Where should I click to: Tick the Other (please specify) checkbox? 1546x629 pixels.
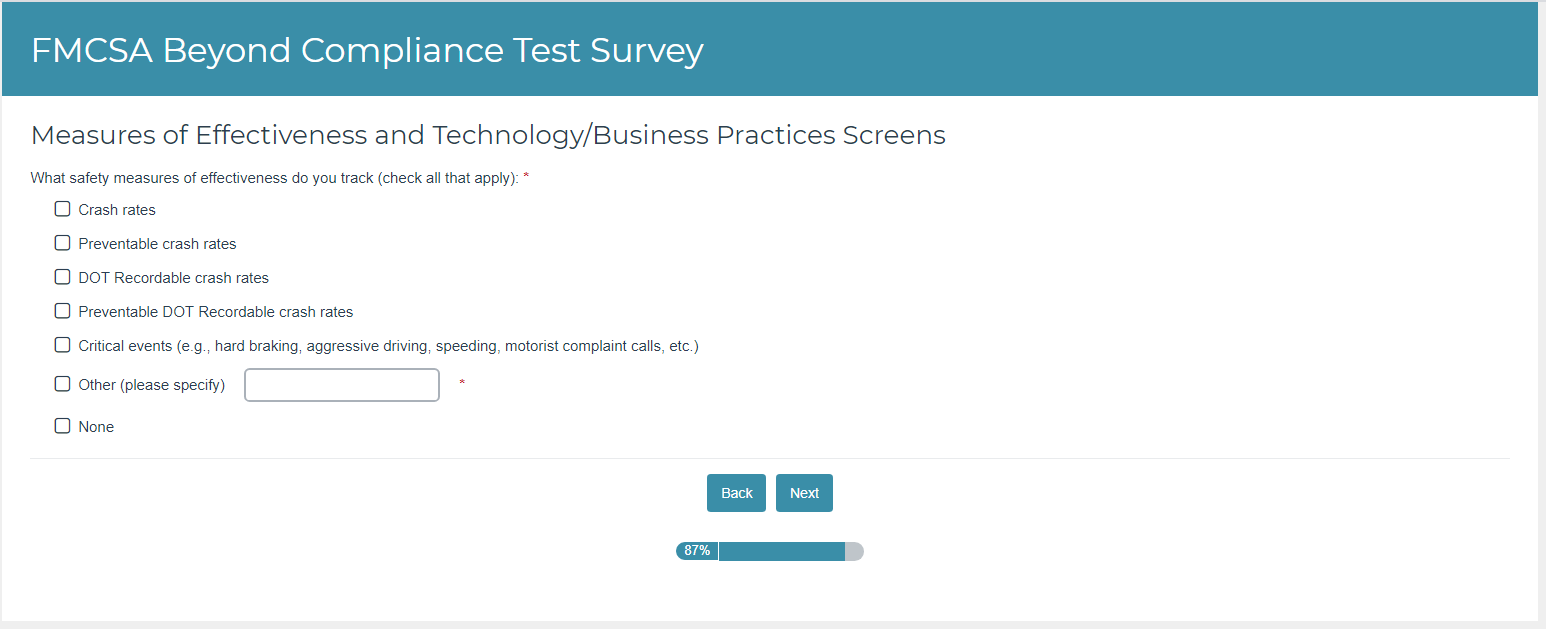point(62,384)
